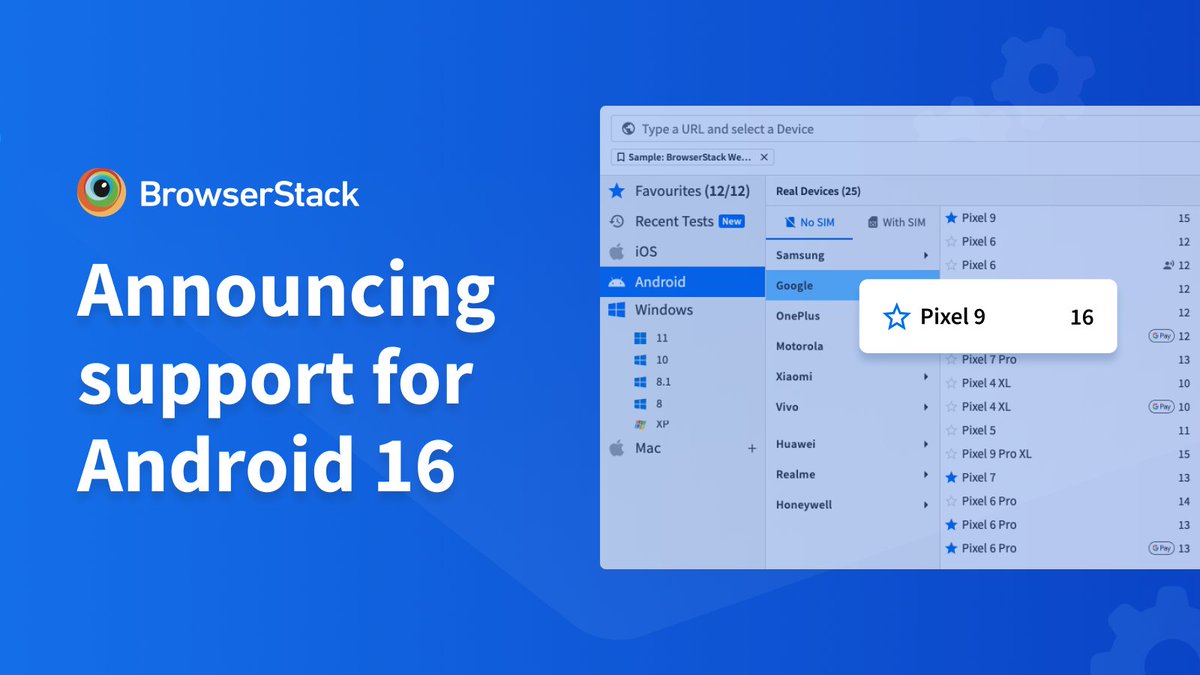Select the Pixel 9 Pro XL device row
This screenshot has height=675, width=1200.
1068,454
